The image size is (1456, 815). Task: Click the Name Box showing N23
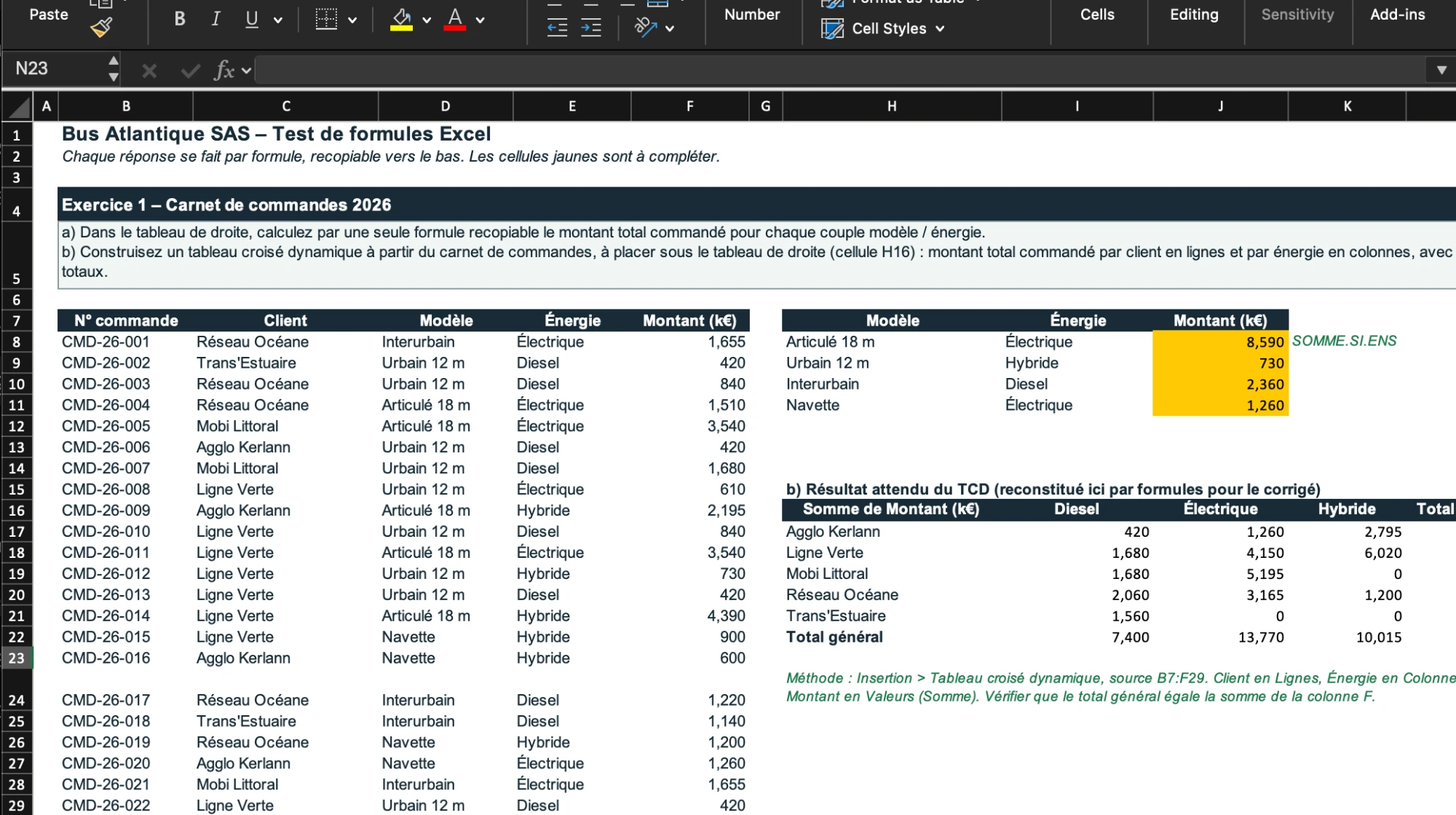55,69
